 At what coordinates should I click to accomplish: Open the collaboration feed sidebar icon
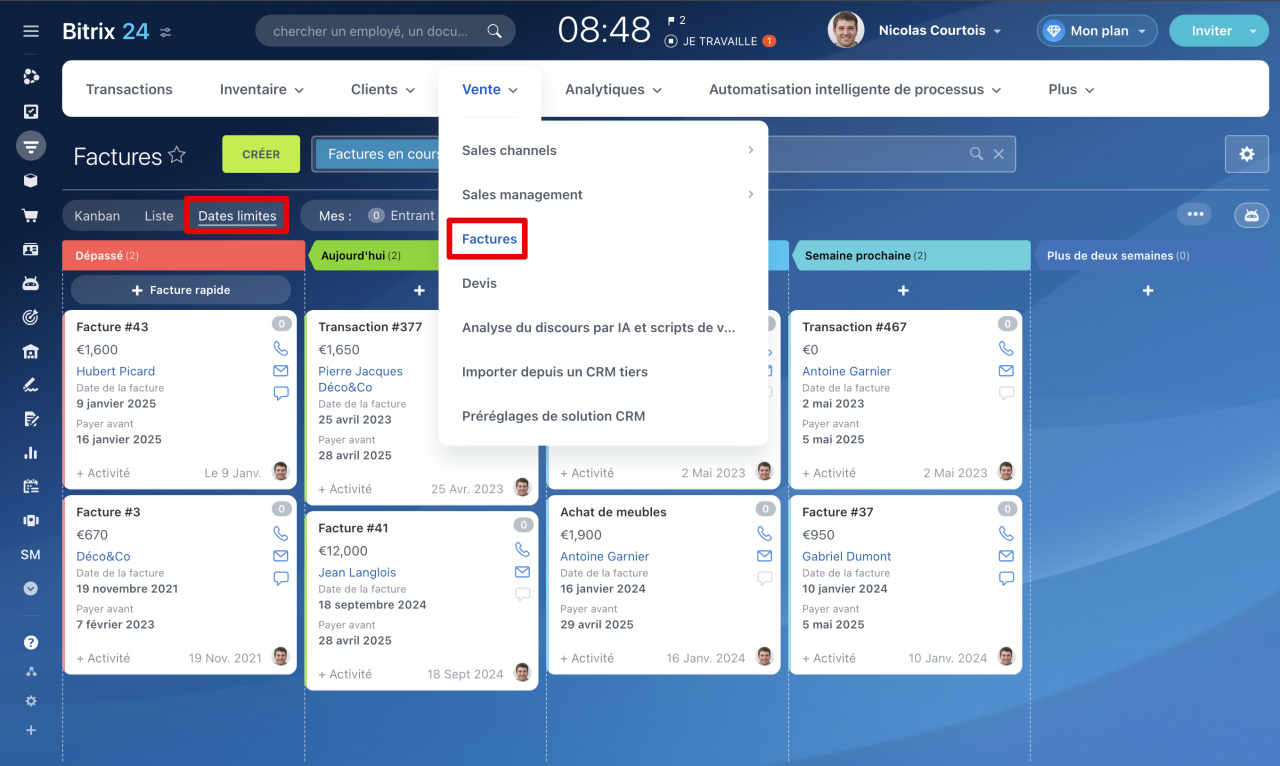pos(31,77)
